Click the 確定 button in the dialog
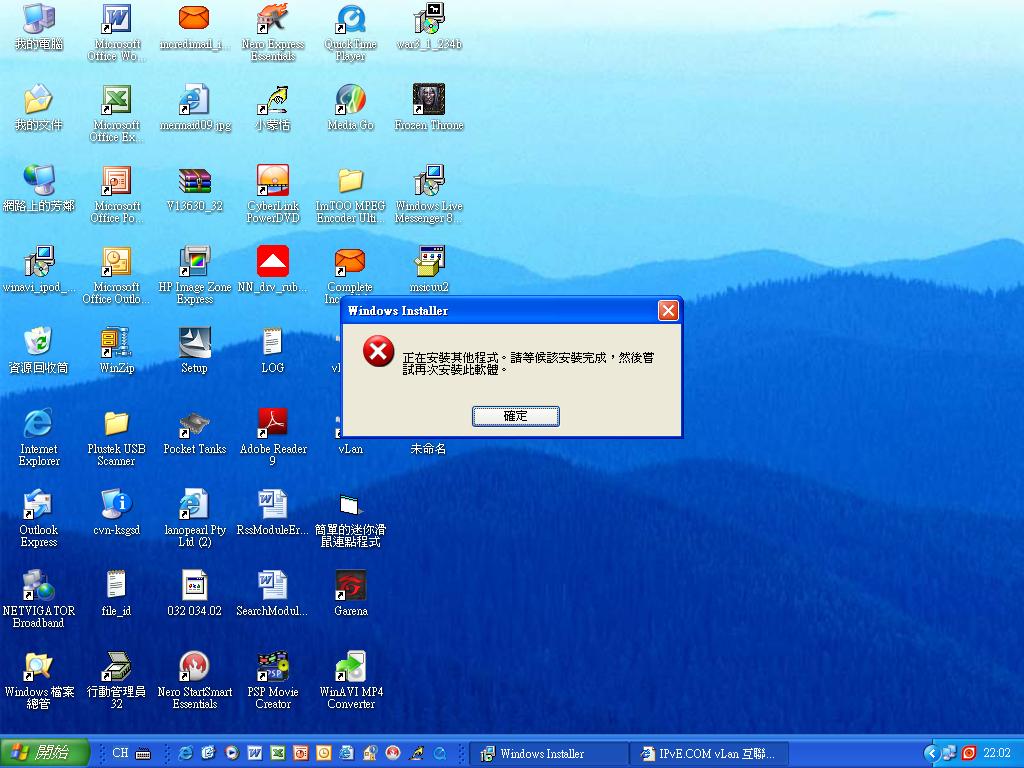Screen dimensions: 1024x768 (515, 416)
